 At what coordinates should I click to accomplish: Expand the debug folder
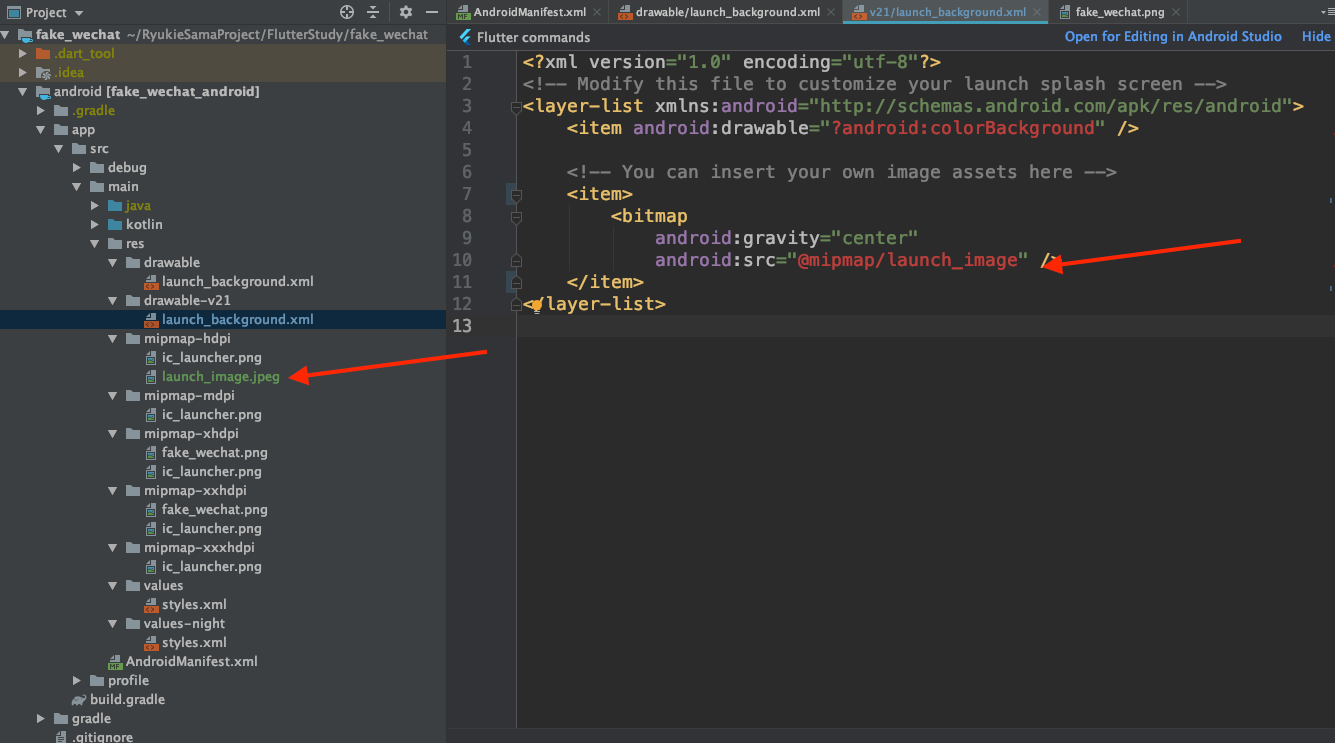[x=77, y=167]
